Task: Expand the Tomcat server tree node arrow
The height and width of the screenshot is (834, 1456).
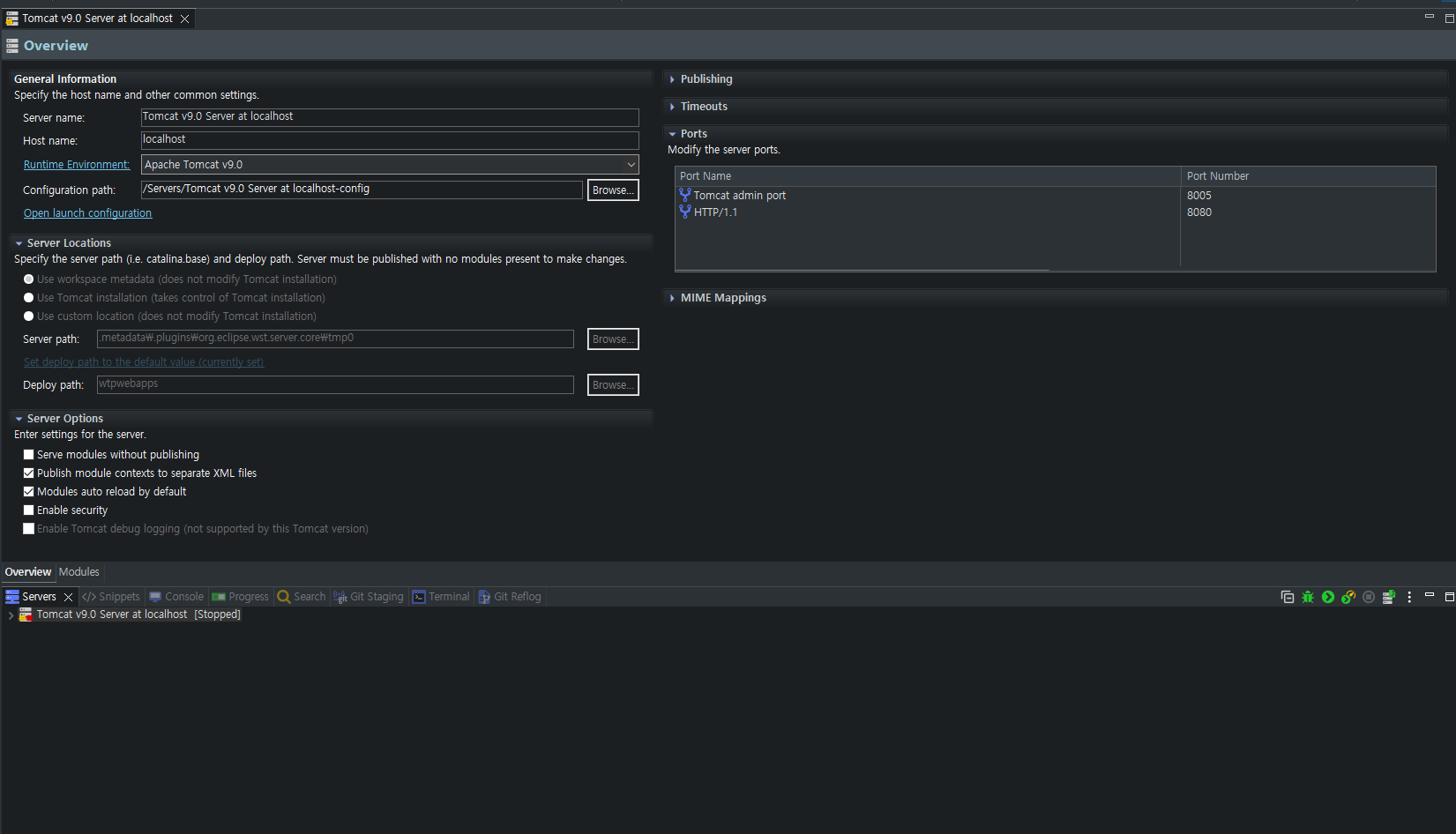Action: 11,615
